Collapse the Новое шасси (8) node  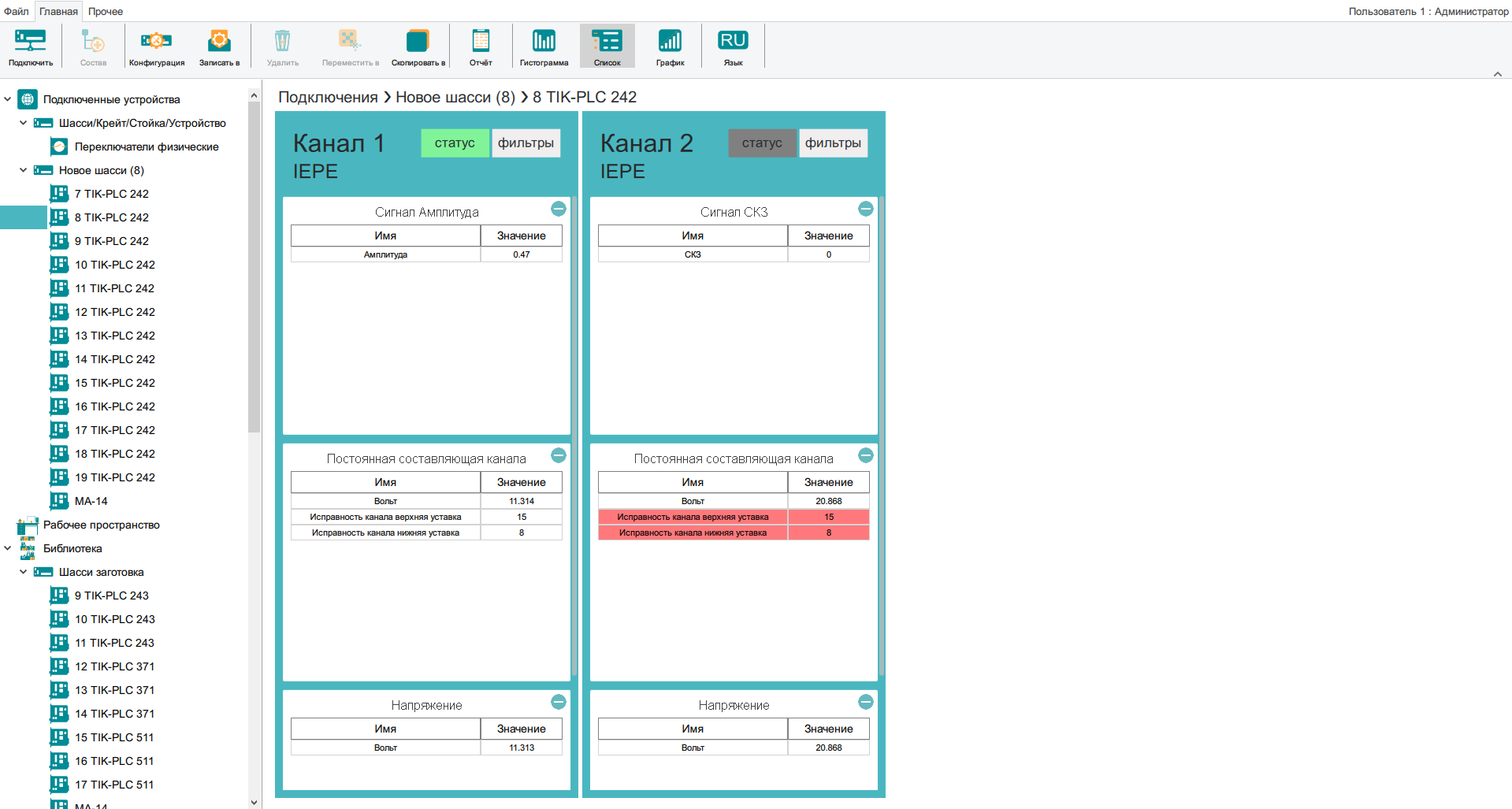[x=24, y=170]
